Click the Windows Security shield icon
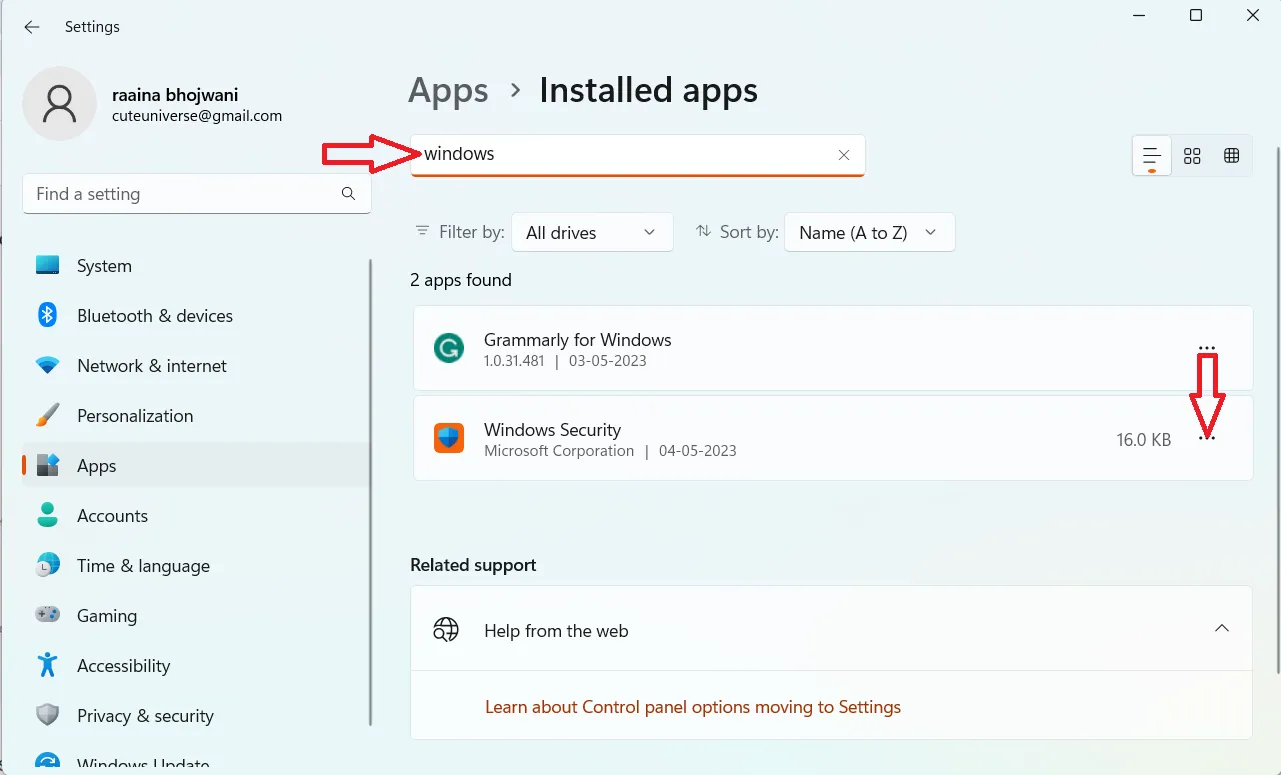Viewport: 1281px width, 775px height. point(449,438)
